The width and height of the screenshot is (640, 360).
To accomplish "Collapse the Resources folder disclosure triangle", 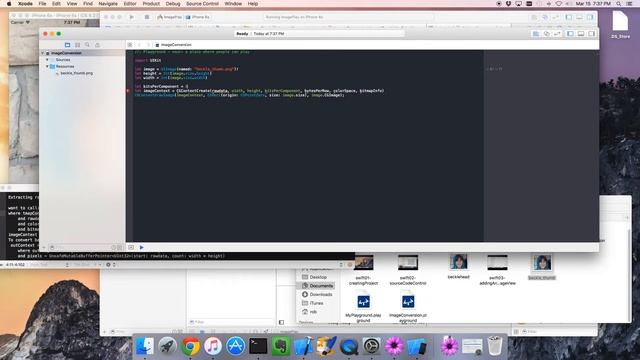I will point(47,66).
